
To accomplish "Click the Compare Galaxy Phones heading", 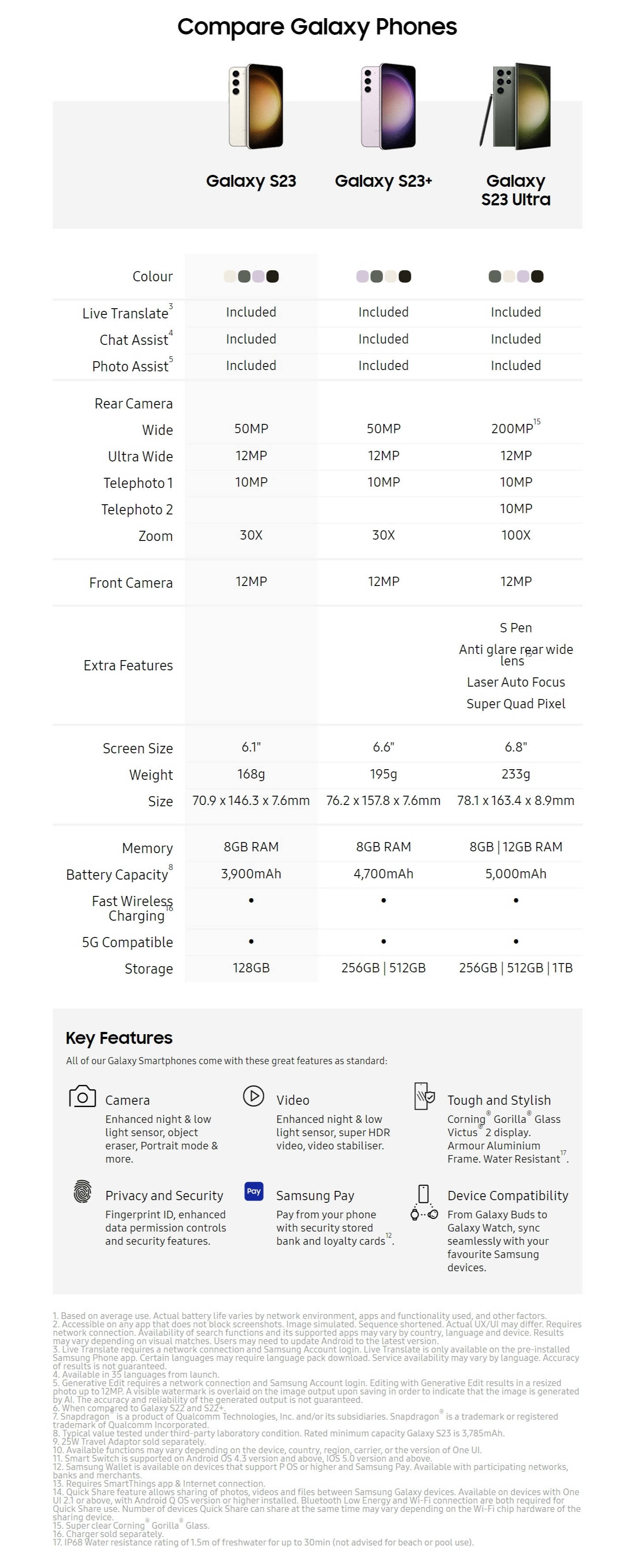I will pyautogui.click(x=317, y=27).
